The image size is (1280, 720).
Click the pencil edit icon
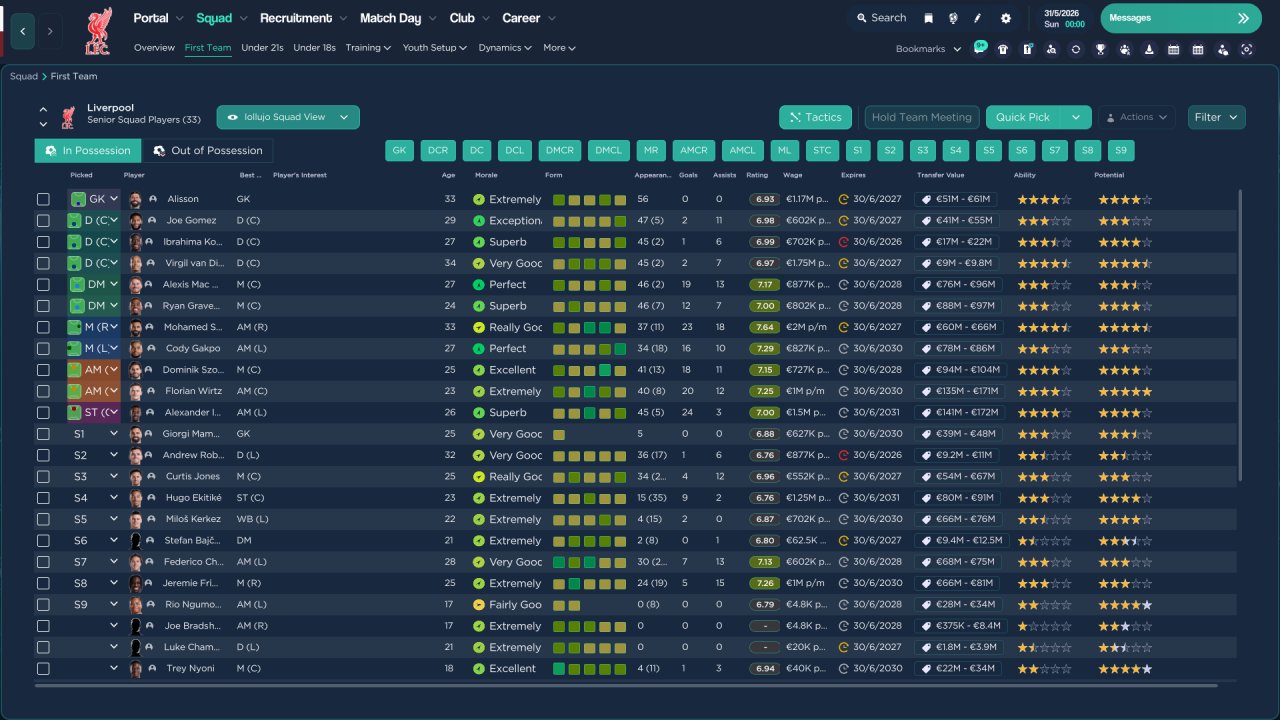tap(978, 18)
